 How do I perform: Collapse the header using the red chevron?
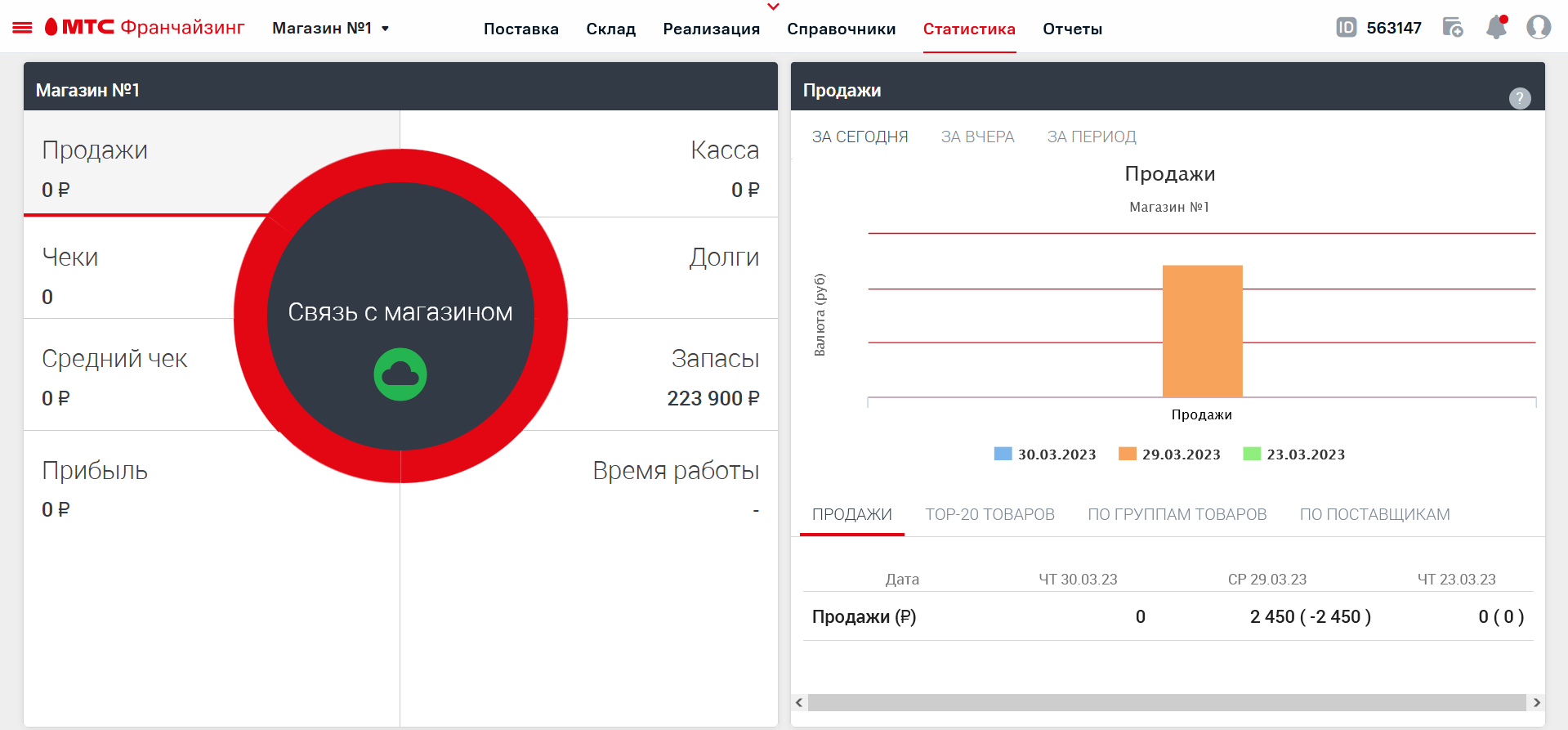pyautogui.click(x=774, y=7)
